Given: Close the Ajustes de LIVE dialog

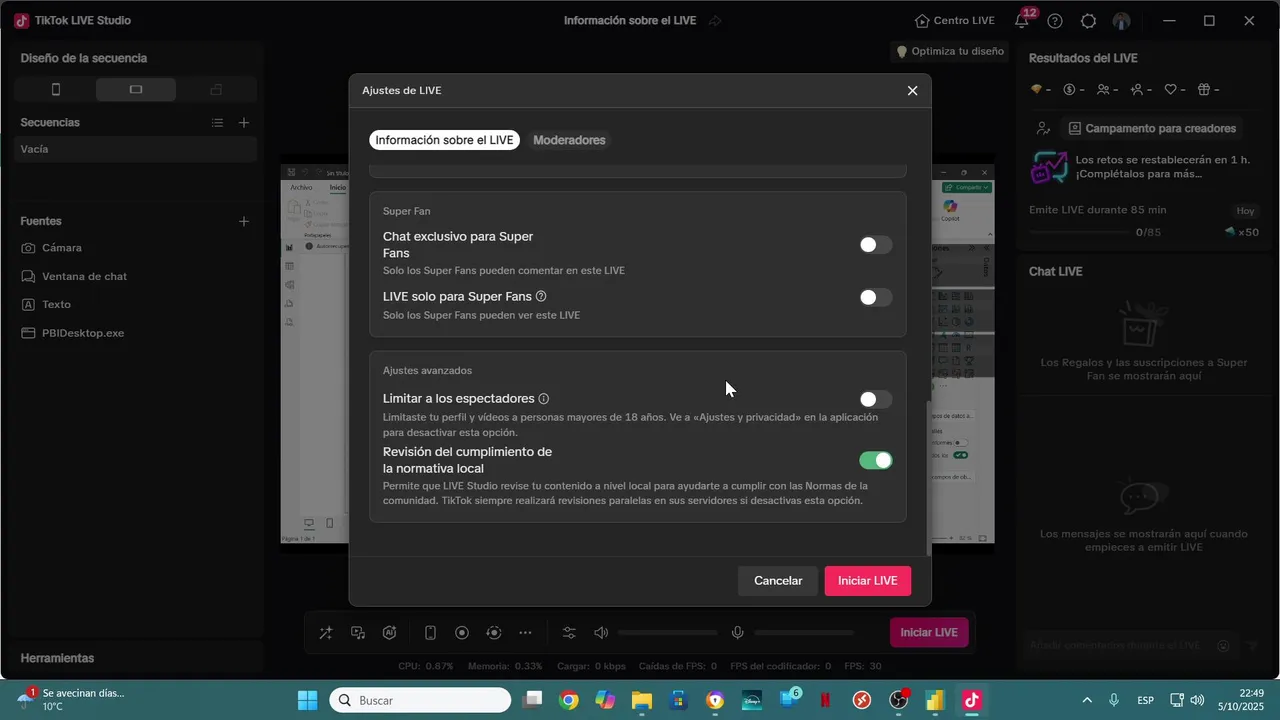Looking at the screenshot, I should (x=912, y=91).
